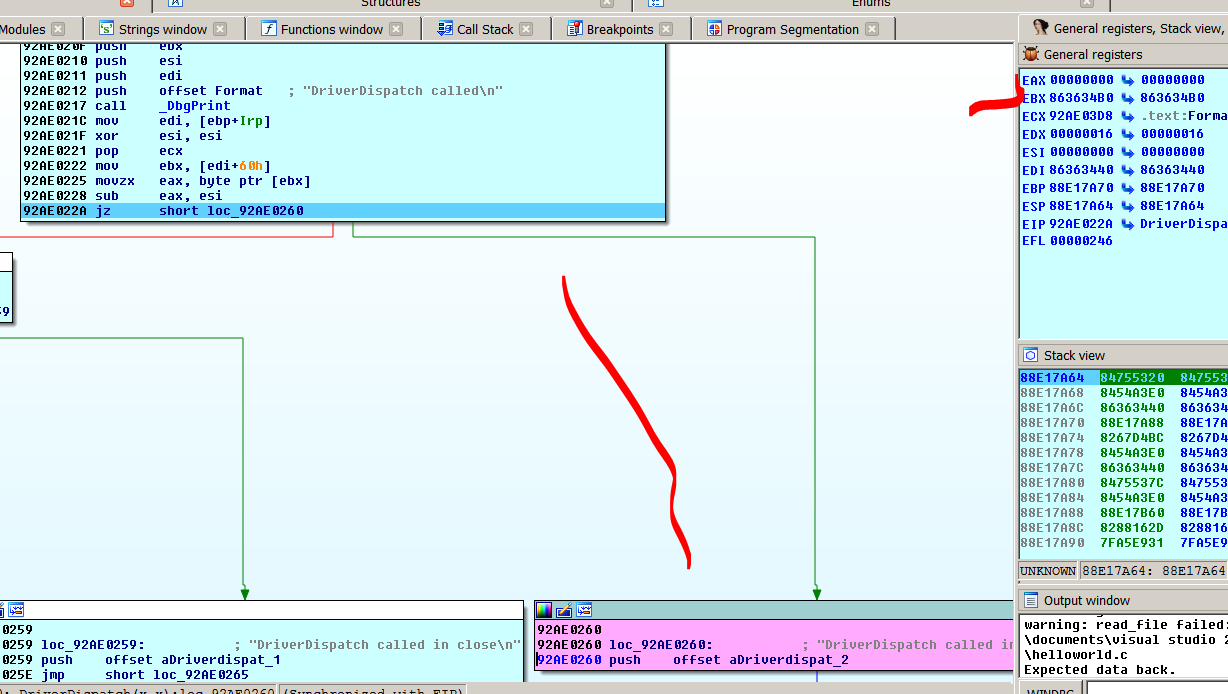Click the EBX register value 863634B0

click(1081, 98)
